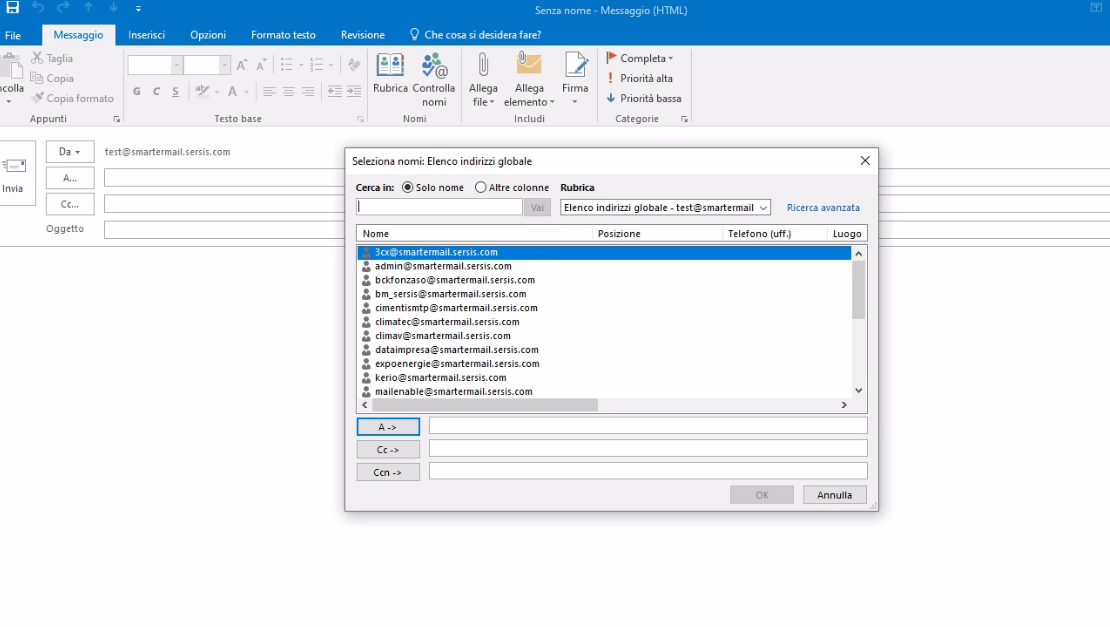Select admin@smartermail.sersis.com in the list
The width and height of the screenshot is (1110, 627).
point(443,266)
